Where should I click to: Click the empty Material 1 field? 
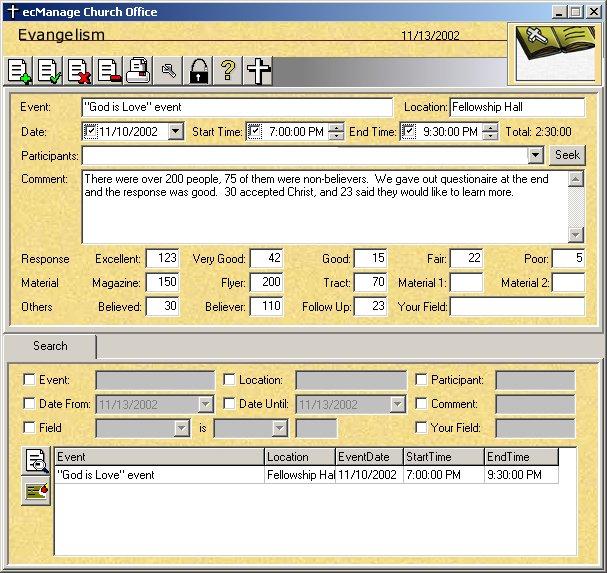coord(466,282)
